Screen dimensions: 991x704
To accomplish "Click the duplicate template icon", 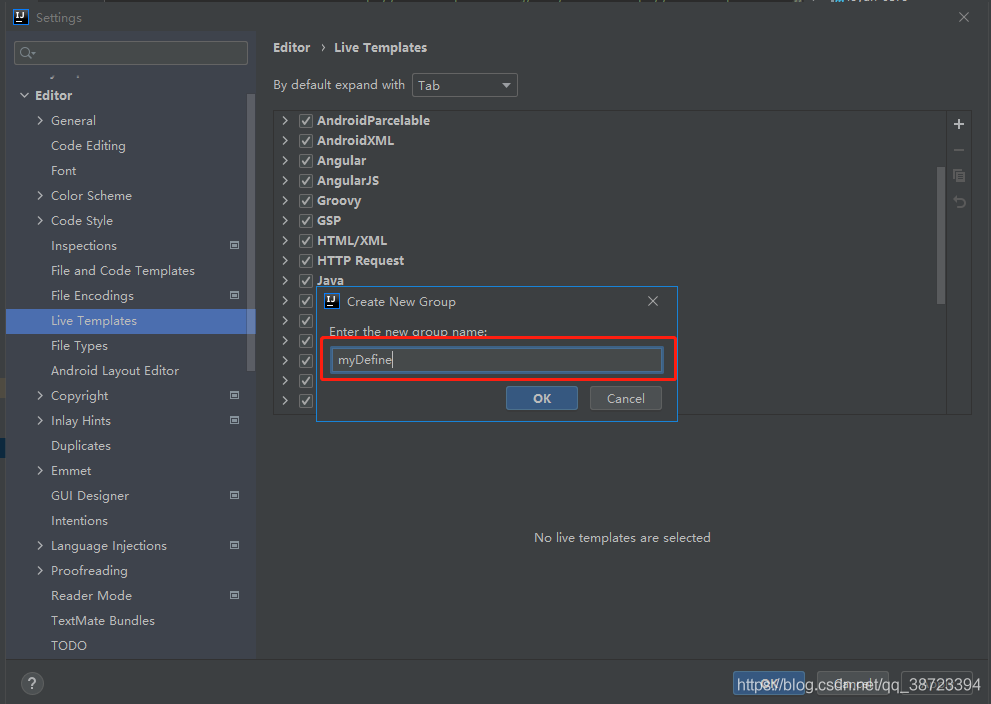I will tap(959, 176).
